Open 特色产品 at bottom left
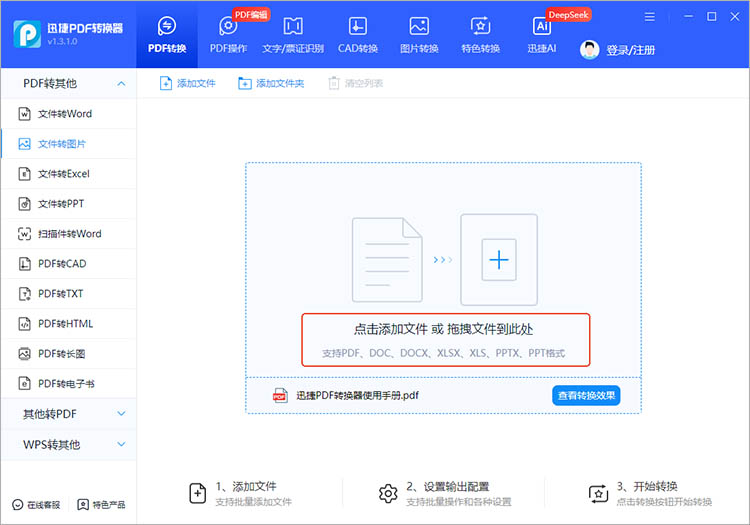Screen dimensions: 750x525 pos(101,505)
